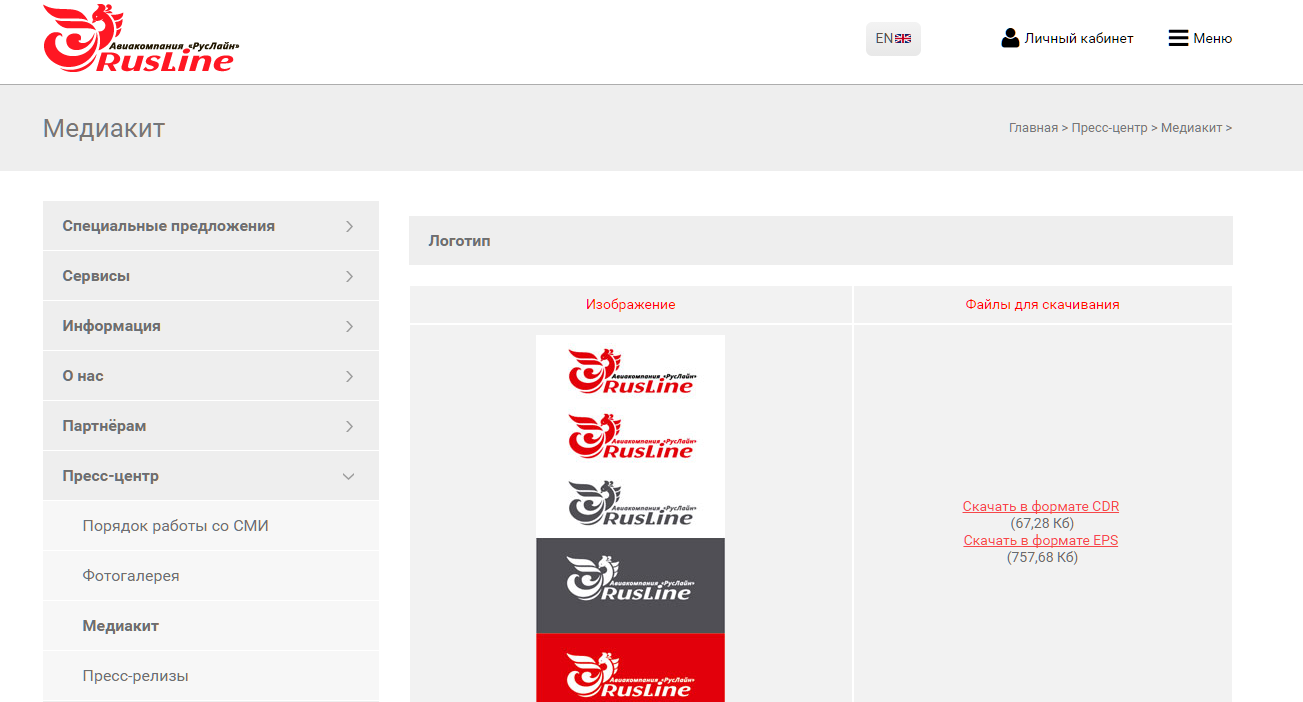Open Порядок работы со СМИ submenu item
This screenshot has width=1303, height=702.
coord(211,526)
